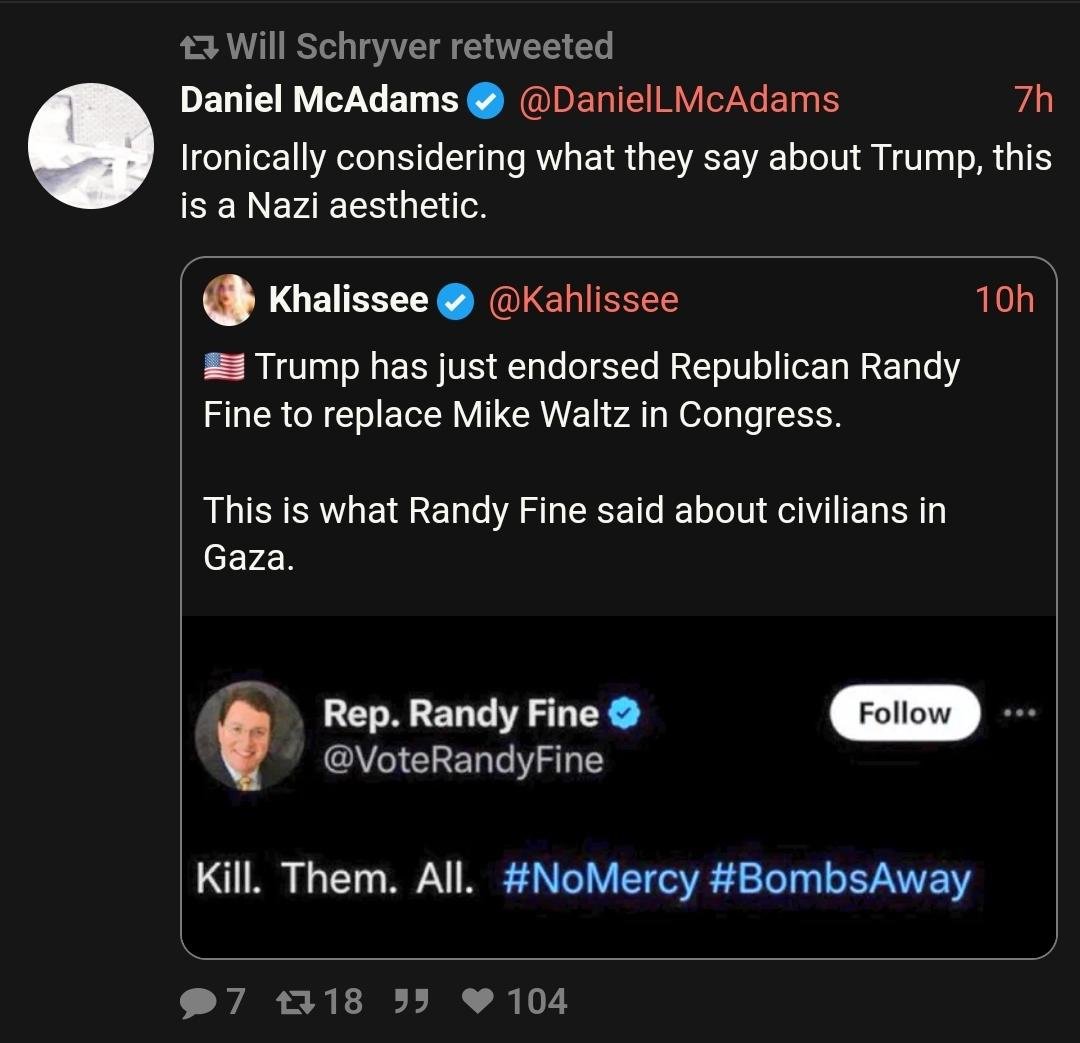
Task: Open the @DanielLMcAdams handle link
Action: pyautogui.click(x=677, y=100)
